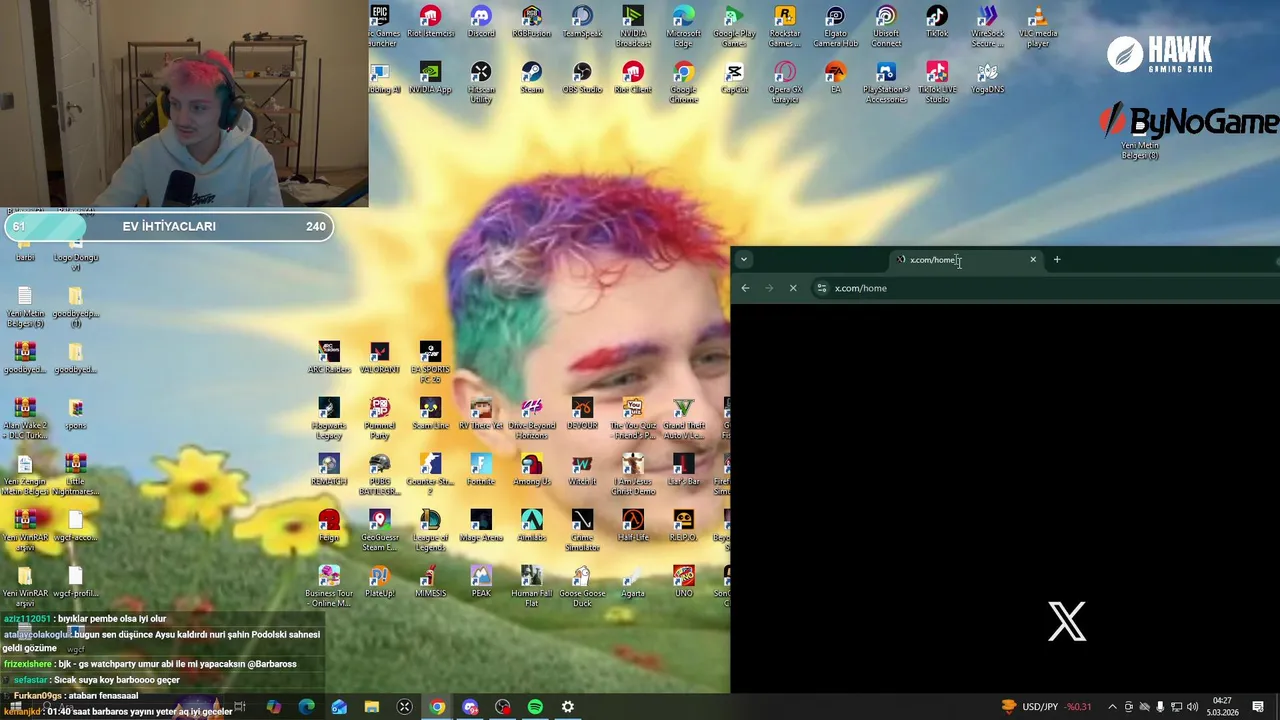Launch League of Legends shortcut
Image resolution: width=1280 pixels, height=720 pixels.
(x=430, y=531)
